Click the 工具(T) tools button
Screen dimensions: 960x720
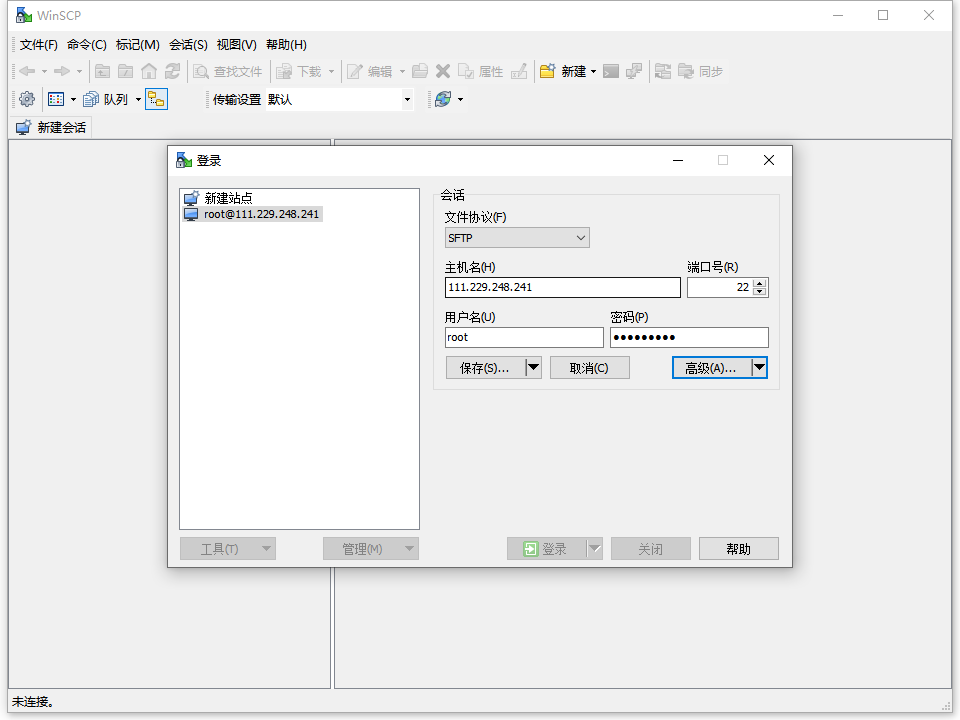pos(228,549)
